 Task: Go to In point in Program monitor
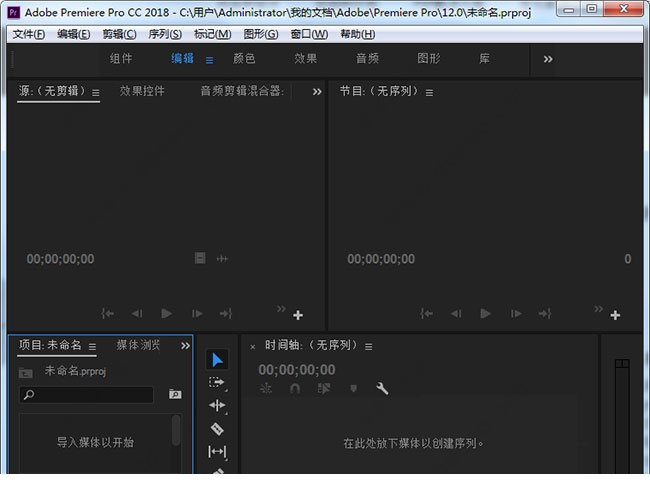[x=427, y=314]
